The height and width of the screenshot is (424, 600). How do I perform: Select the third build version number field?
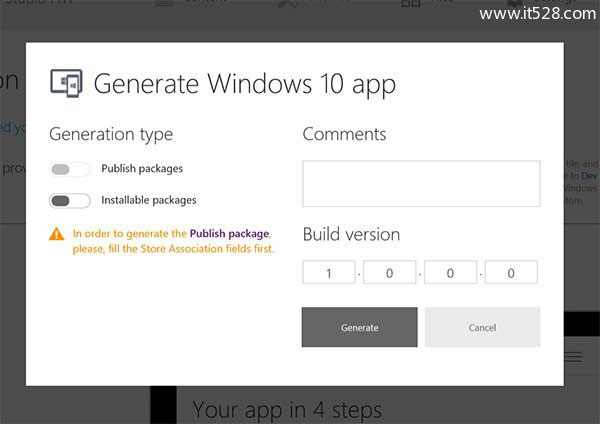(450, 272)
